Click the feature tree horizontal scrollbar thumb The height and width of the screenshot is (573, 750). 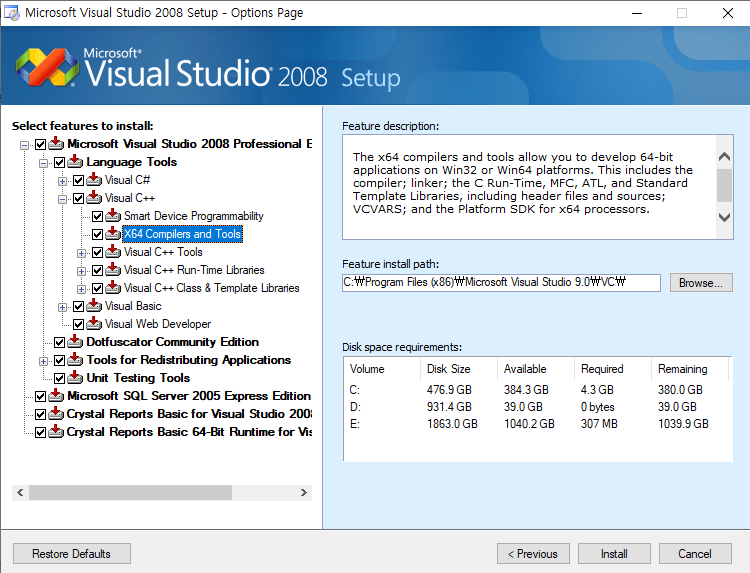point(130,492)
